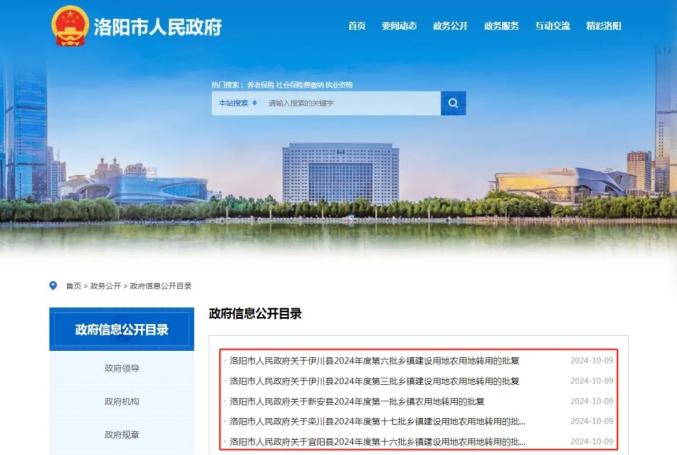677x455 pixels.
Task: Open the 政府规章 sidebar item
Action: 122,435
